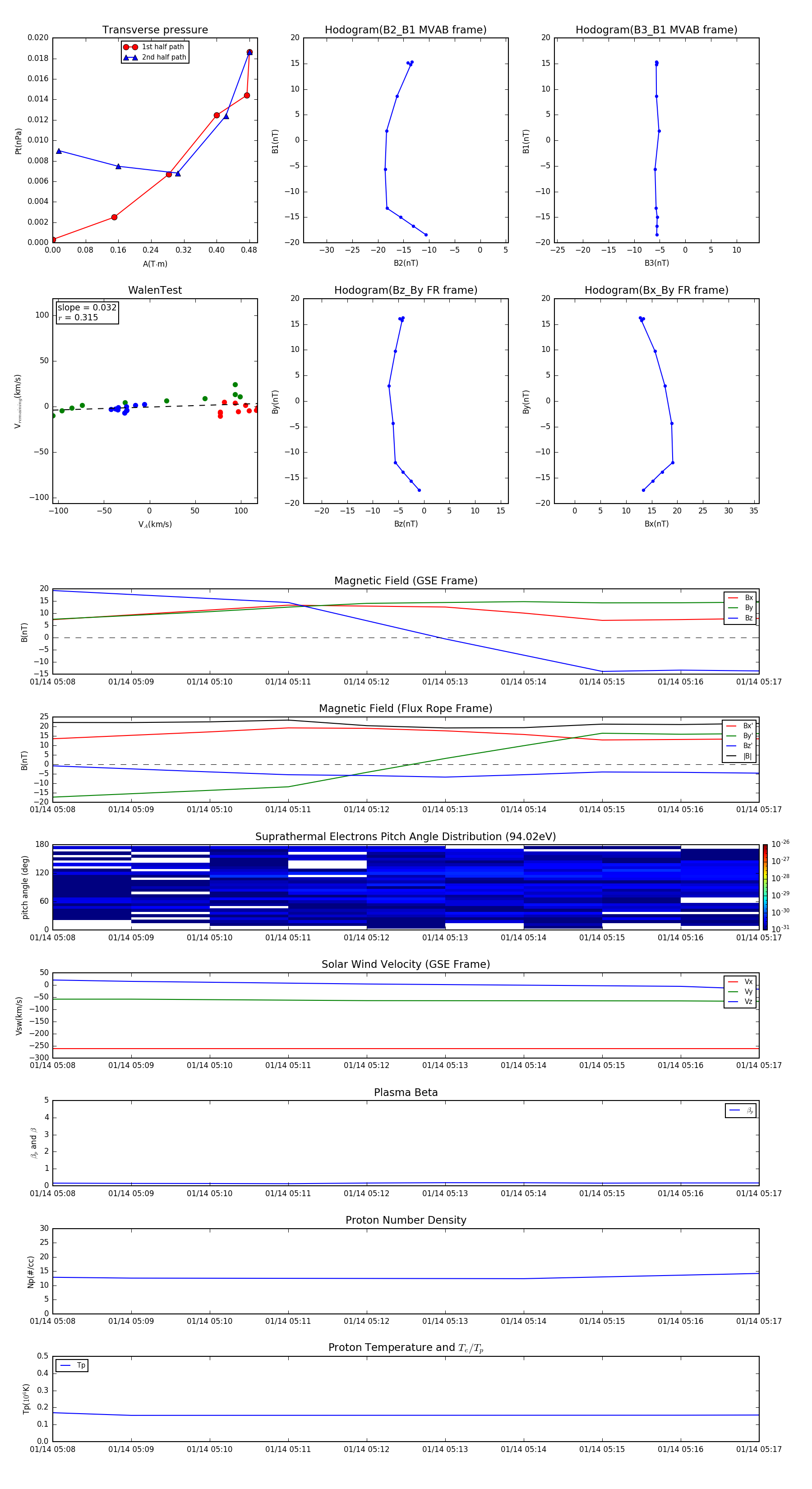
Task: Click the 'Pt(nPa)' axis label
Action: tap(18, 141)
